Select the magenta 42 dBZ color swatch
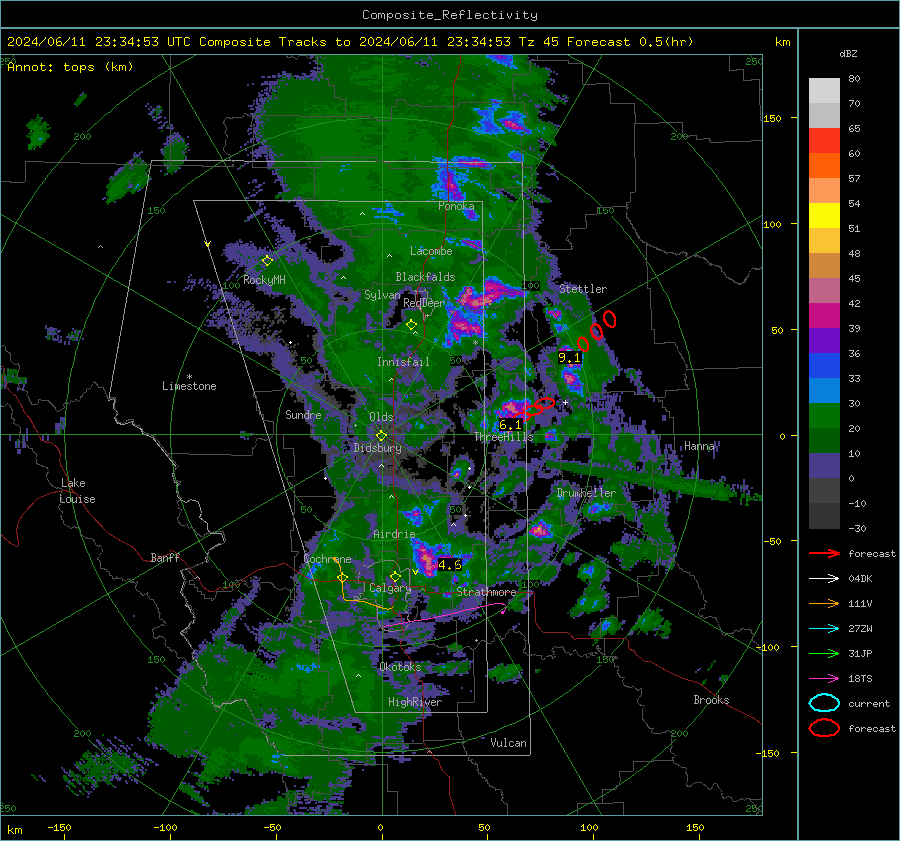 pos(824,315)
